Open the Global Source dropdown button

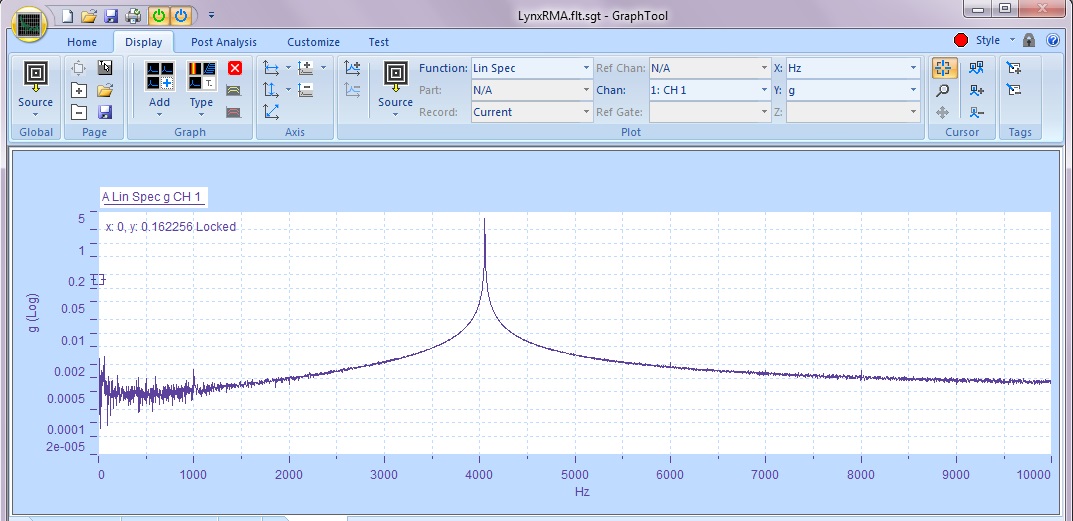point(36,89)
